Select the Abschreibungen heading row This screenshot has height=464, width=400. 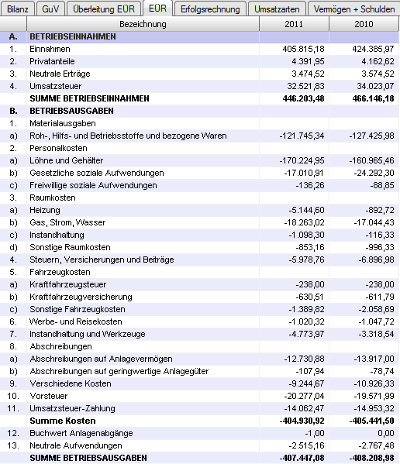(199, 346)
